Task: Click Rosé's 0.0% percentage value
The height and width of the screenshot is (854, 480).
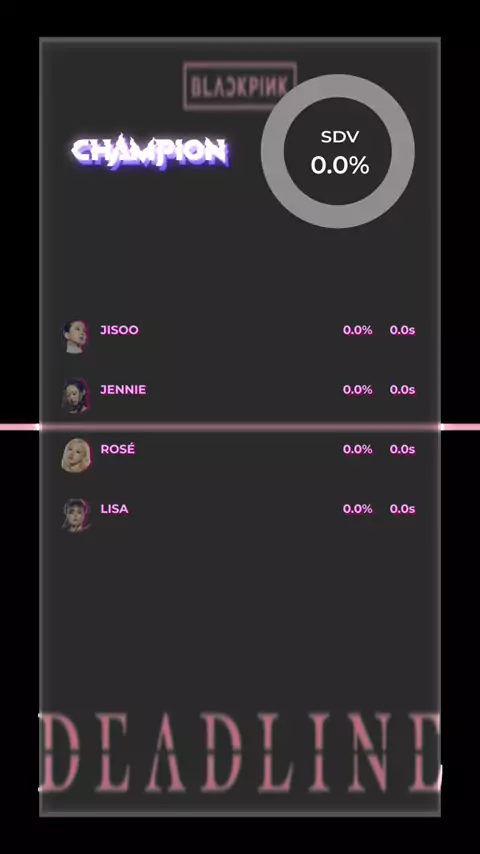Action: [x=357, y=449]
